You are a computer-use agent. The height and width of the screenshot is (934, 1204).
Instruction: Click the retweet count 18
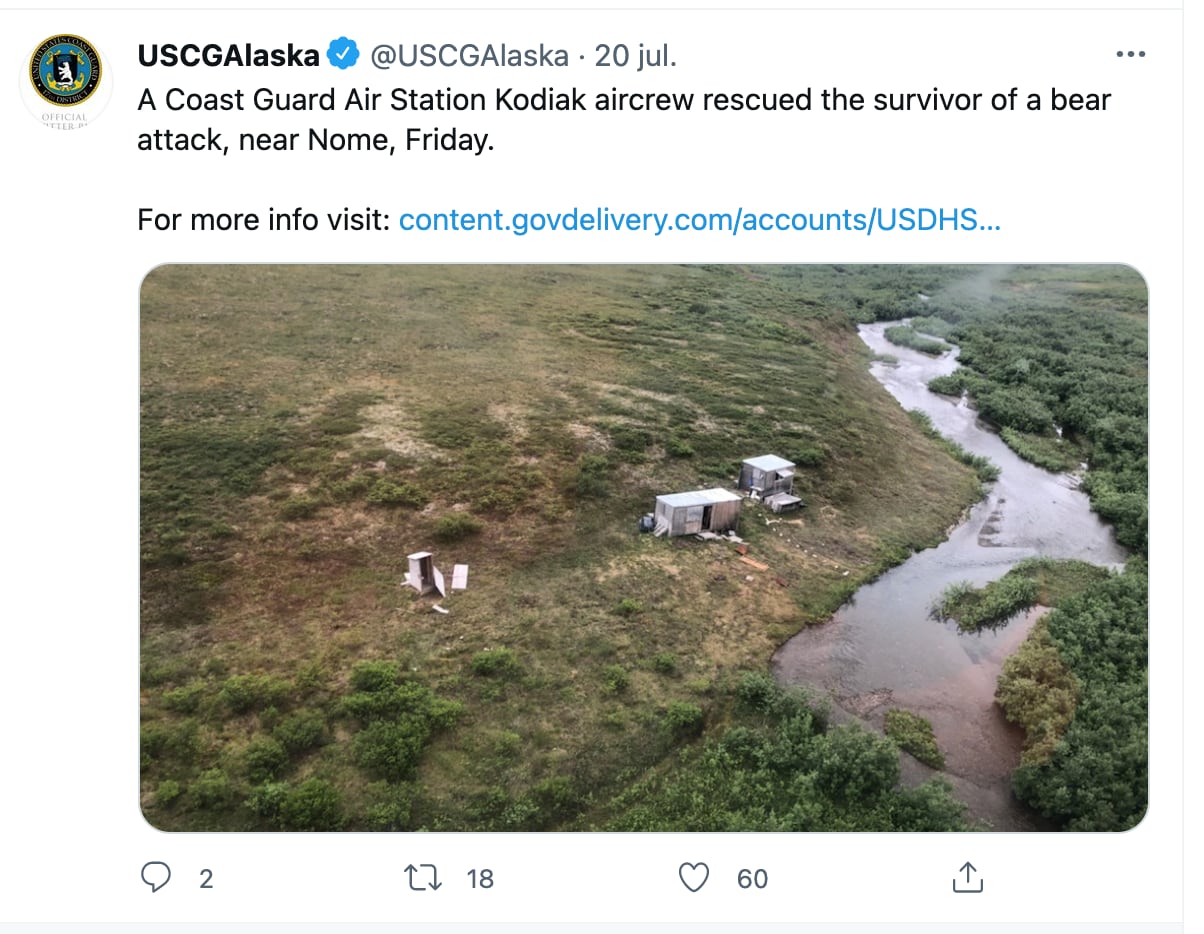(480, 879)
